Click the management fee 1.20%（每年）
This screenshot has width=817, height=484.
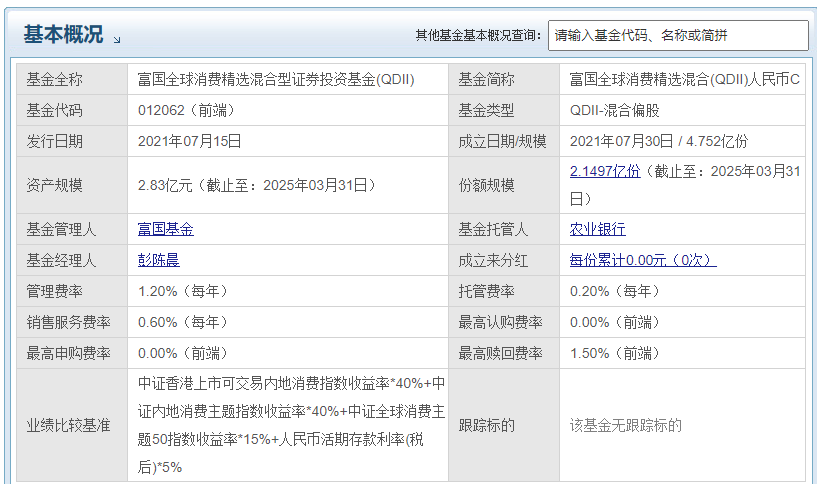[182, 291]
